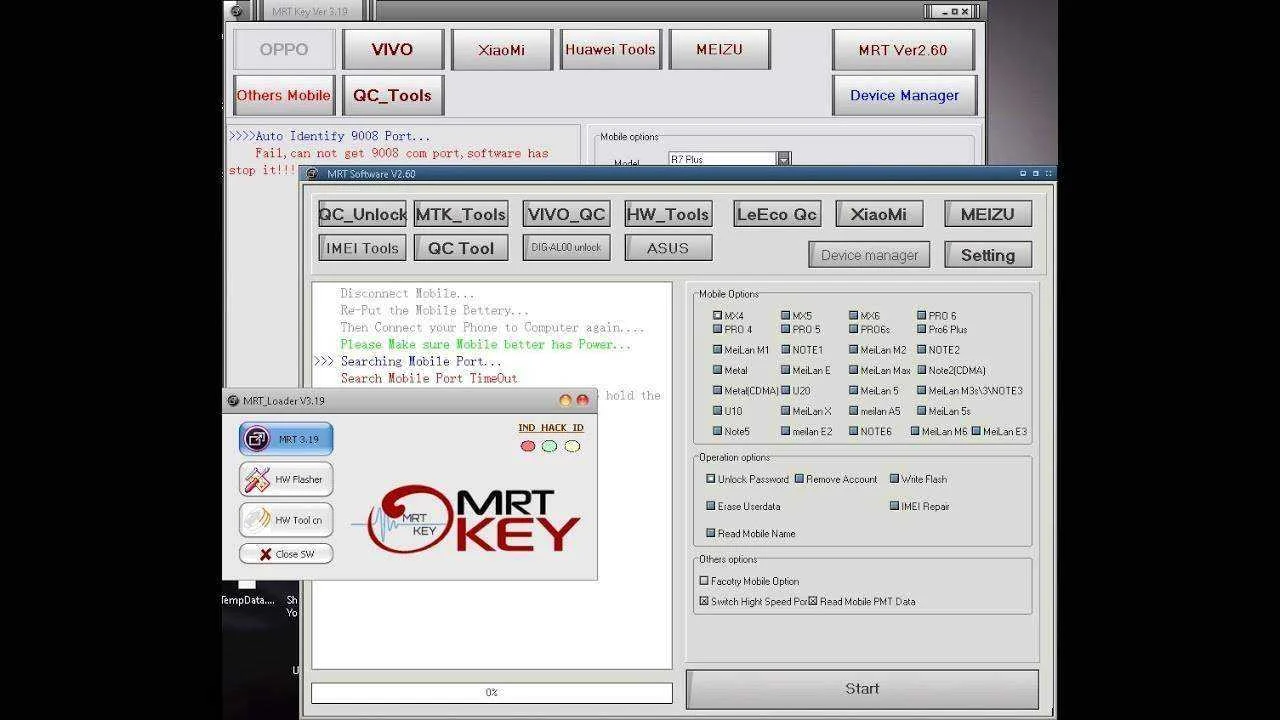Click the MRT 3.19 launcher icon button
Image resolution: width=1280 pixels, height=720 pixels.
285,439
